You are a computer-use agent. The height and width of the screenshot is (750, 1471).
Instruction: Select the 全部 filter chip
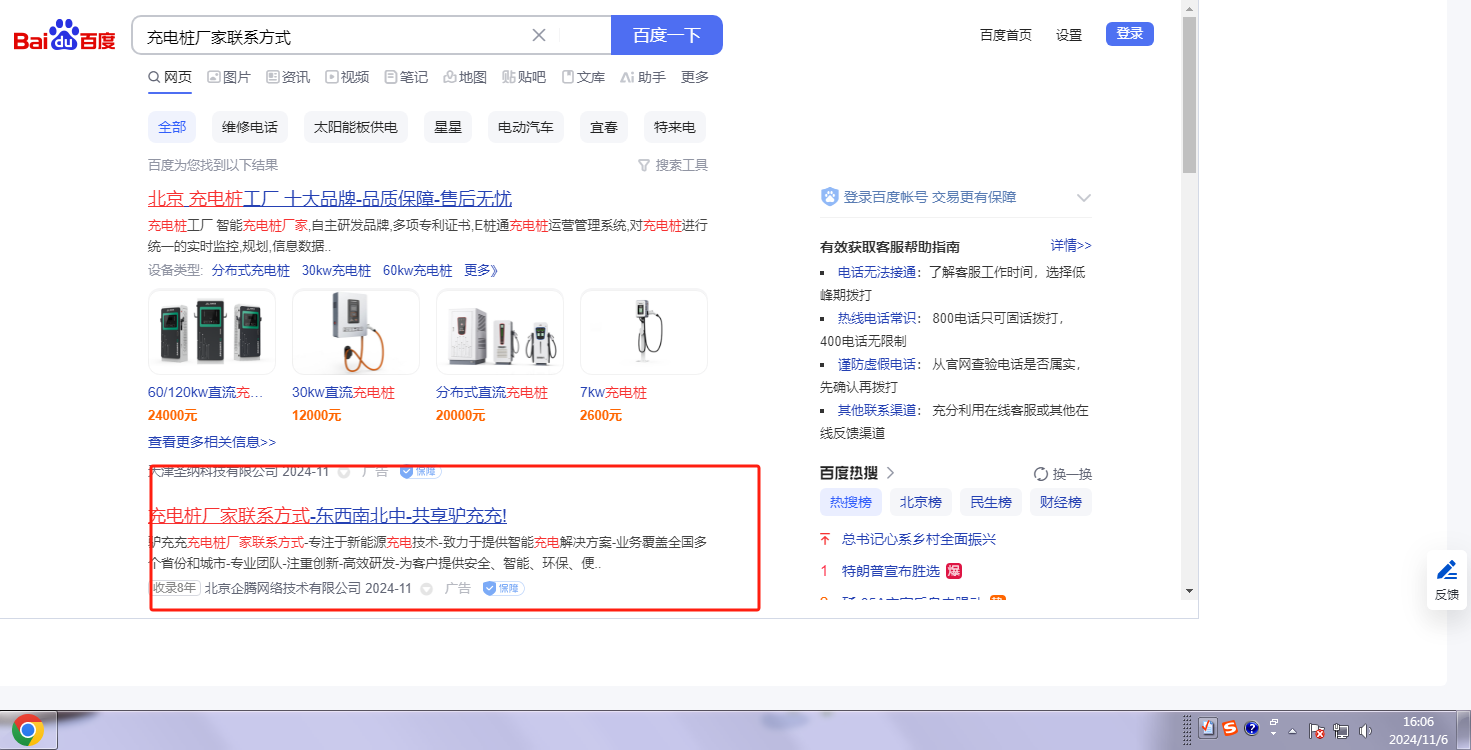[172, 127]
